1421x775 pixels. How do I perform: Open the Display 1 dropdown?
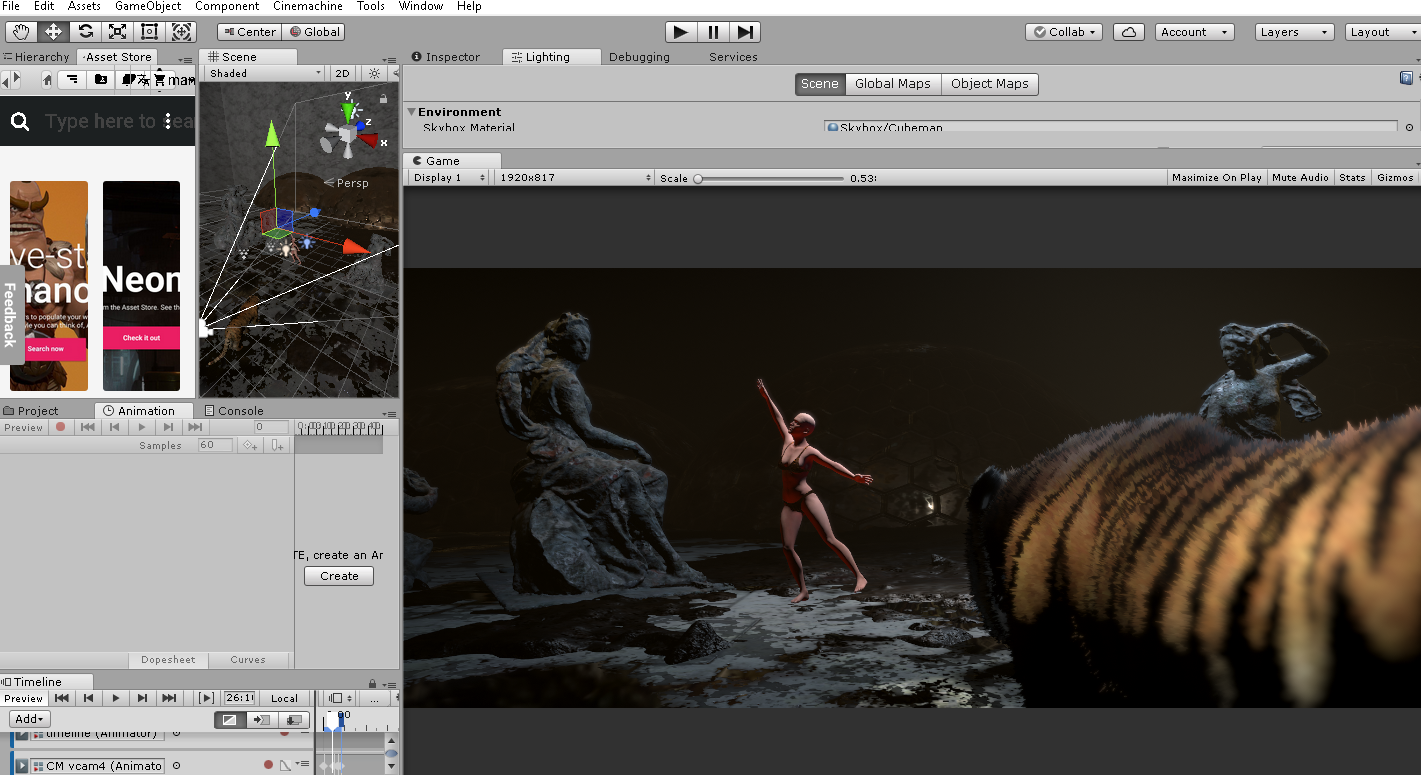tap(449, 177)
